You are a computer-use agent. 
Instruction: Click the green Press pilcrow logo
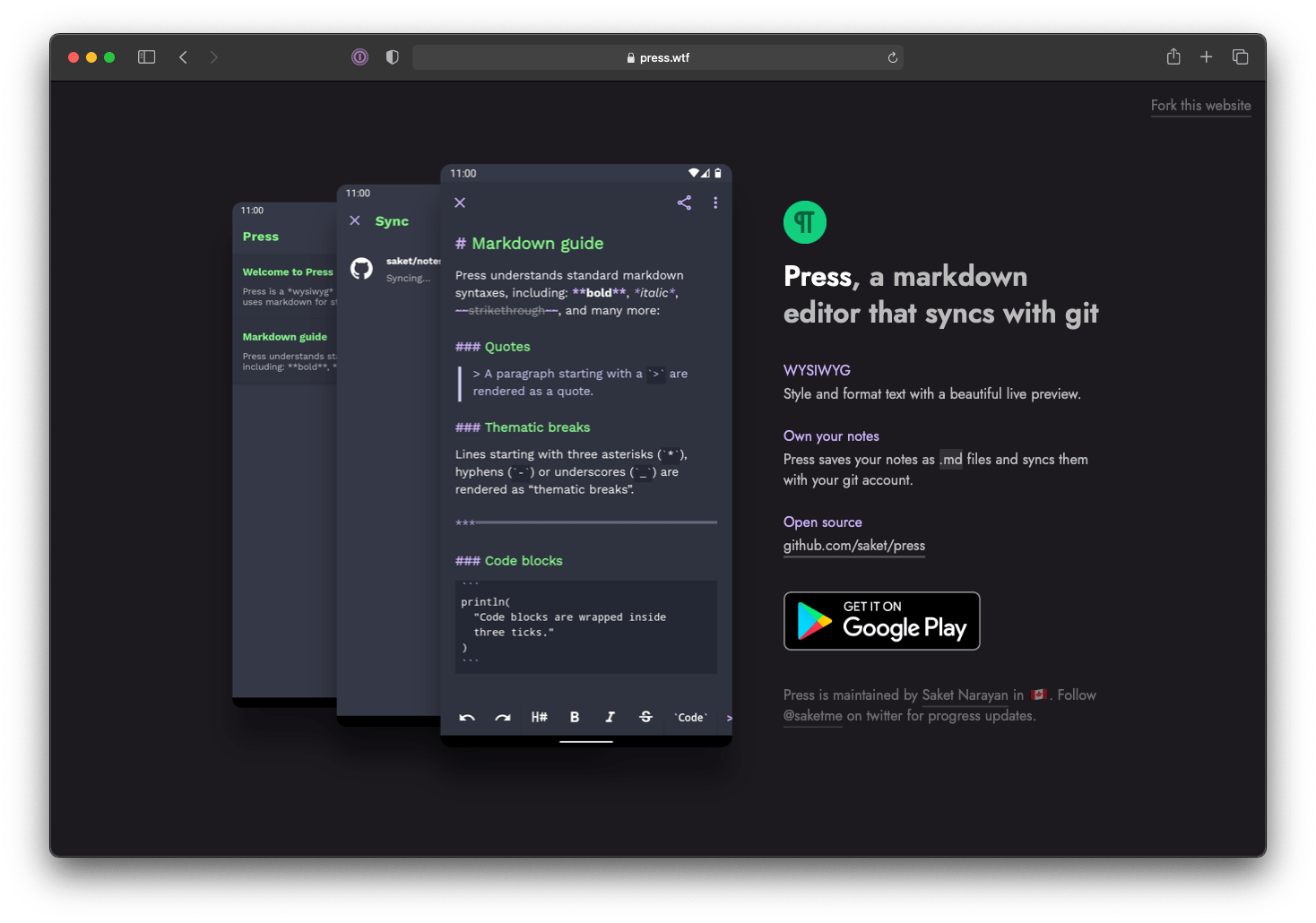805,222
